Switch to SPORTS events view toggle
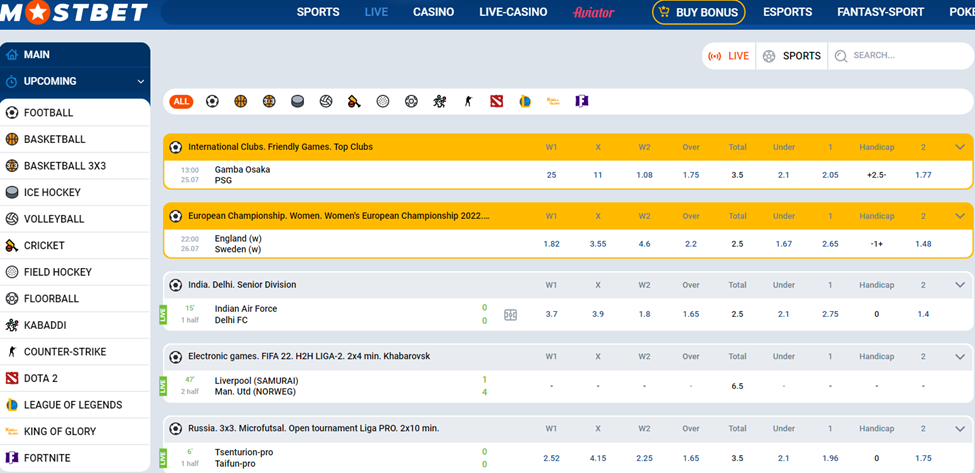The height and width of the screenshot is (473, 975). 792,56
